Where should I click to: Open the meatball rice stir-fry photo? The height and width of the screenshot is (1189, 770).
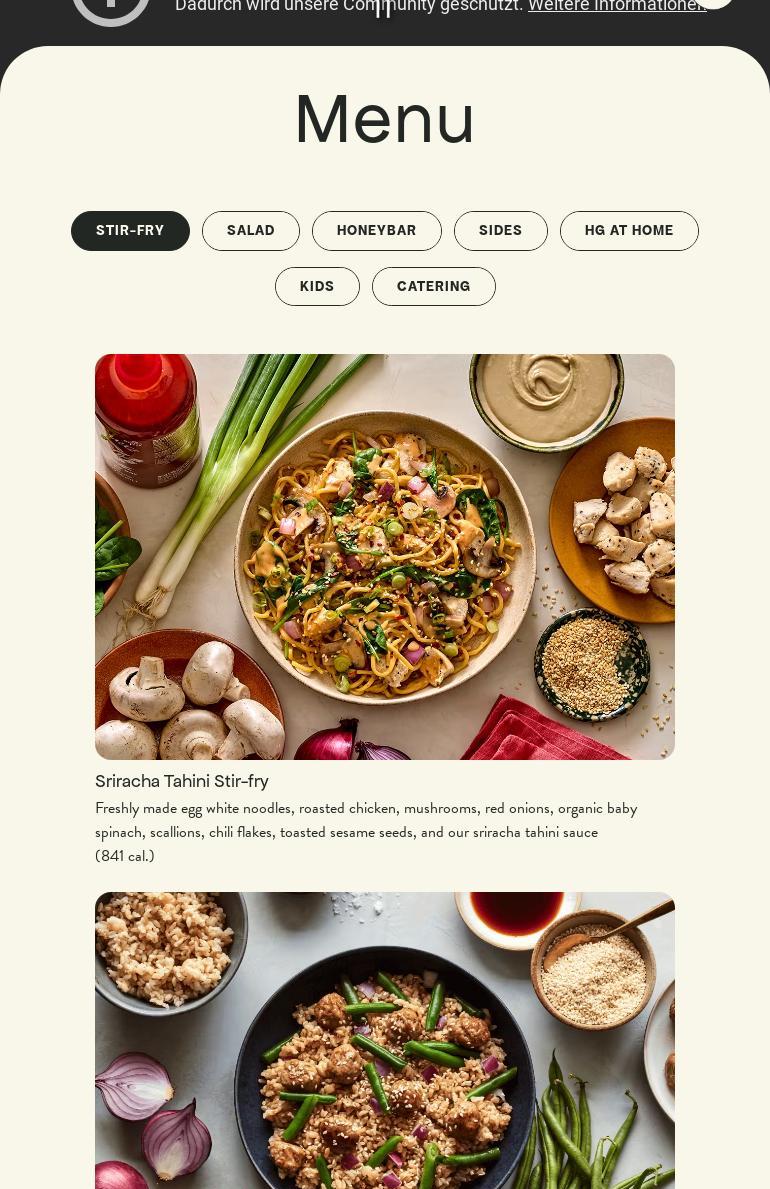[385, 1040]
